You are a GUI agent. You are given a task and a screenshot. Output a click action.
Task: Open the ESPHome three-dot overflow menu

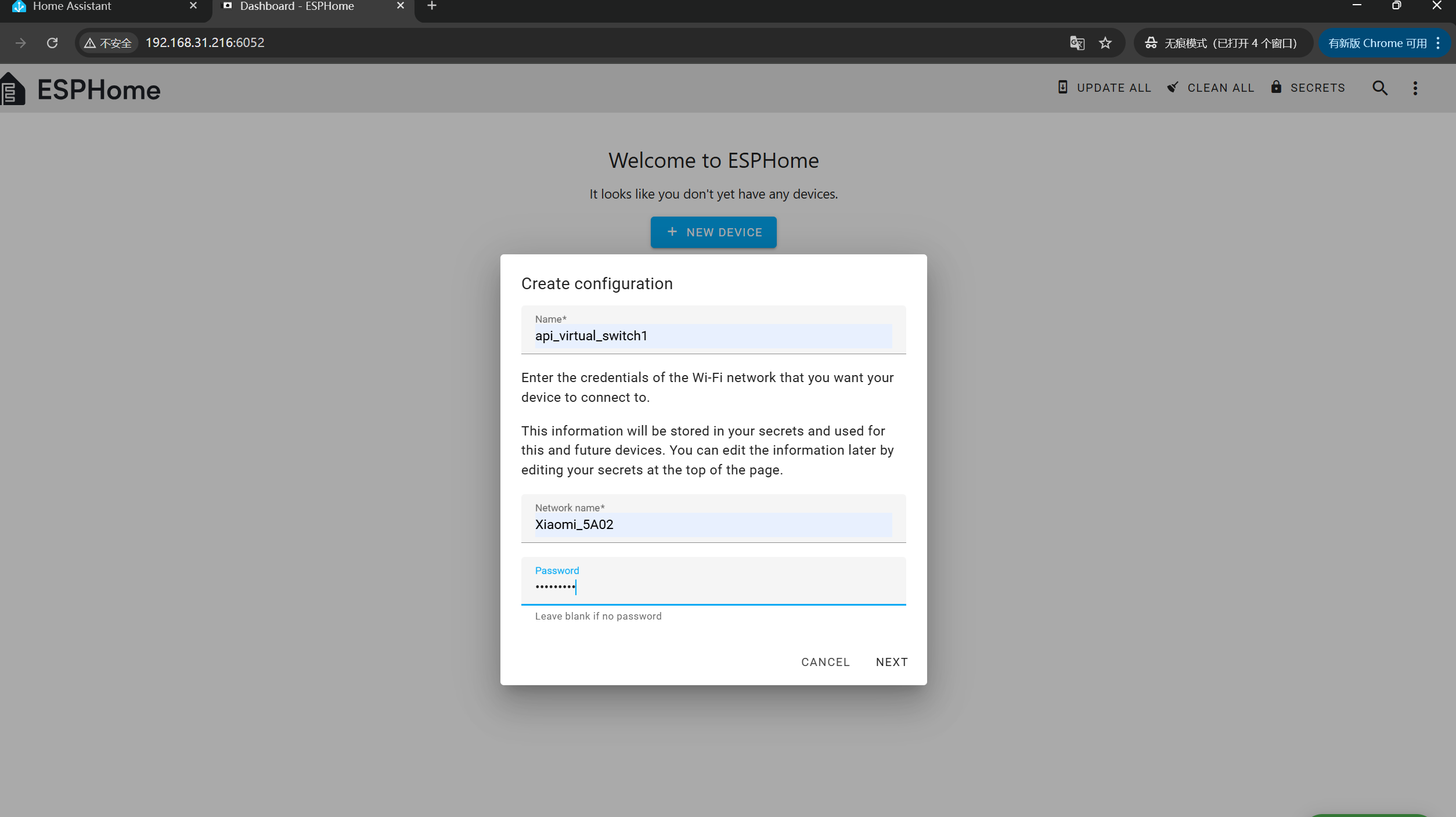1415,88
